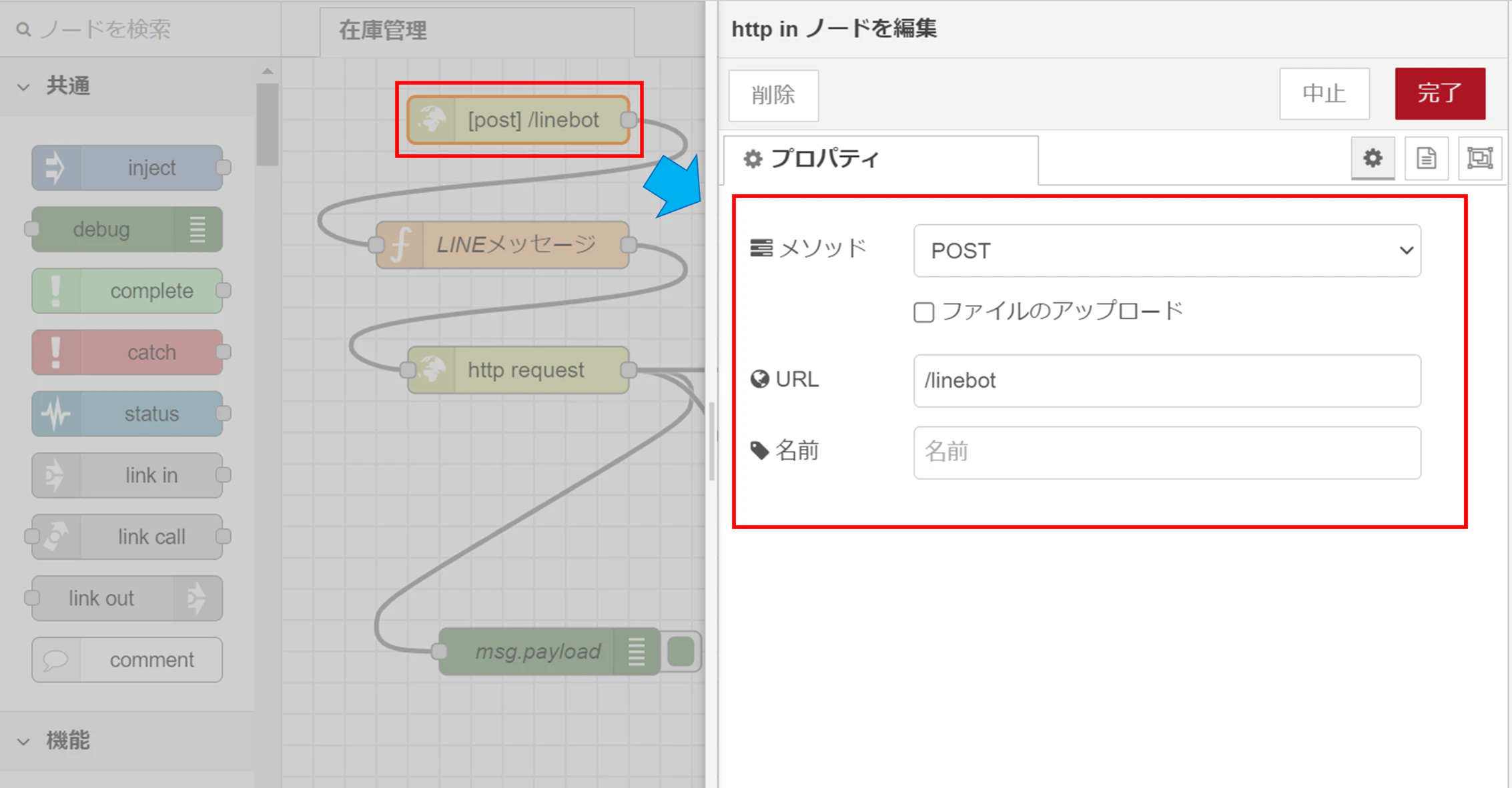Click the 完了 button
This screenshot has width=1512, height=788.
[x=1440, y=93]
